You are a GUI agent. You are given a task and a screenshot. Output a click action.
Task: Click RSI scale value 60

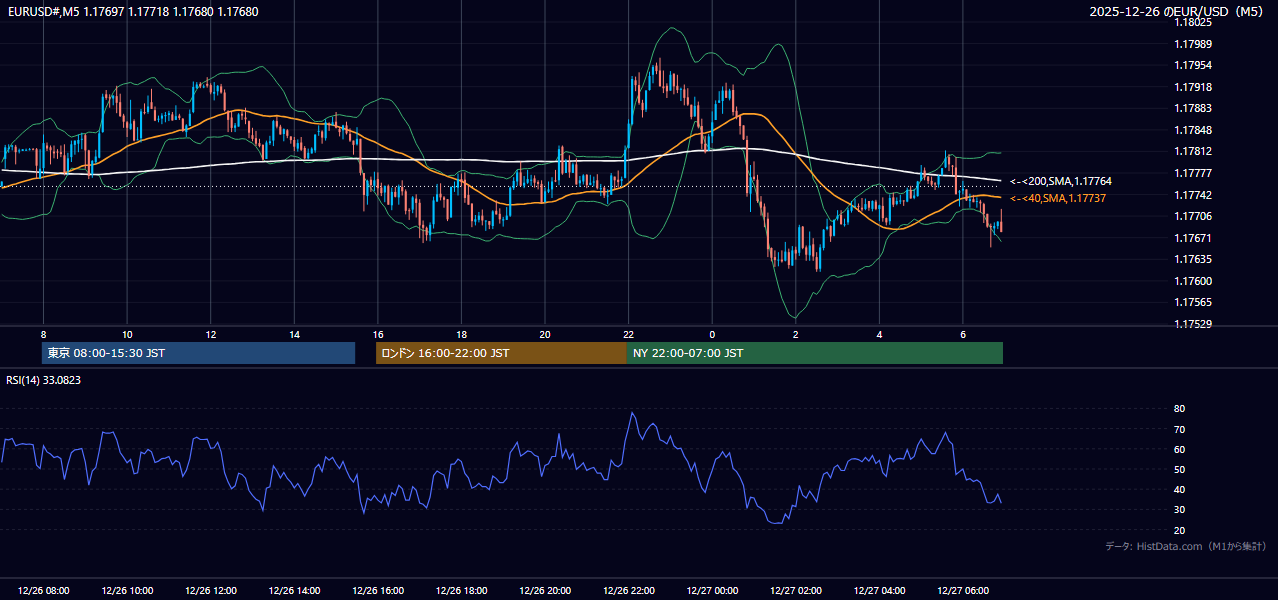click(1179, 449)
